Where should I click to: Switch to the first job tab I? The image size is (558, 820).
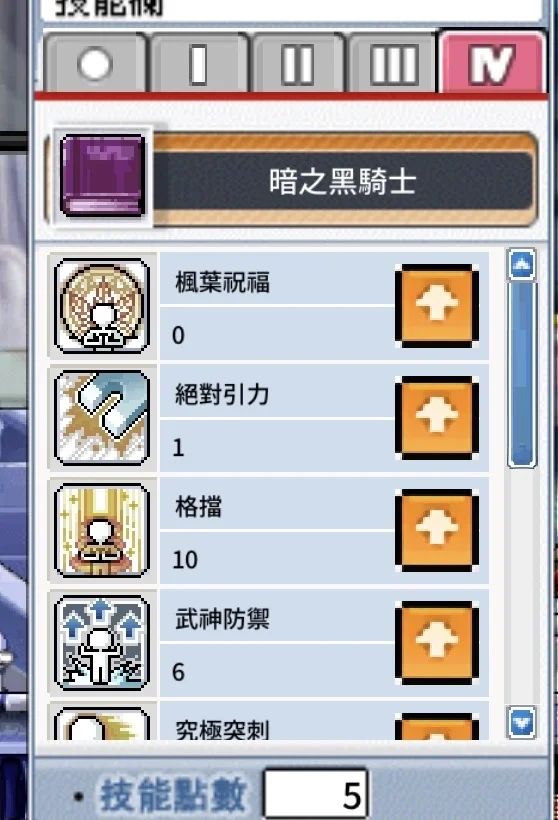199,64
